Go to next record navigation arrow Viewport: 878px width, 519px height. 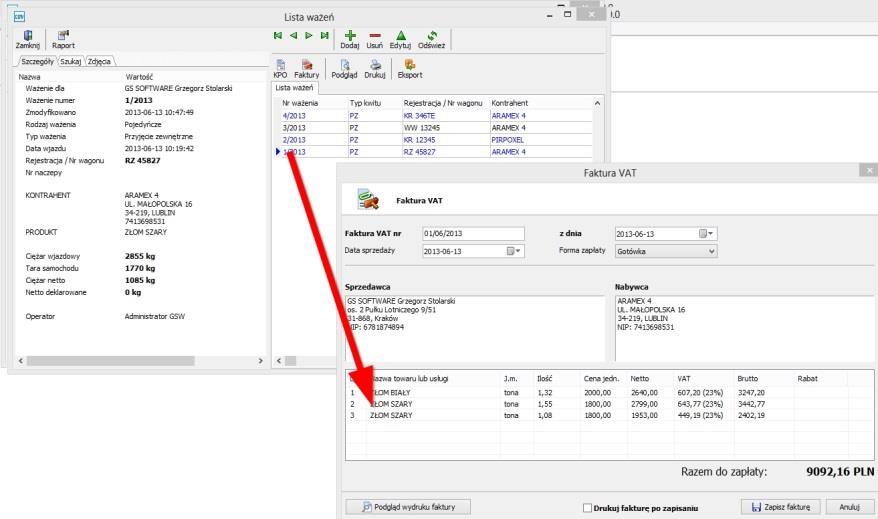309,35
